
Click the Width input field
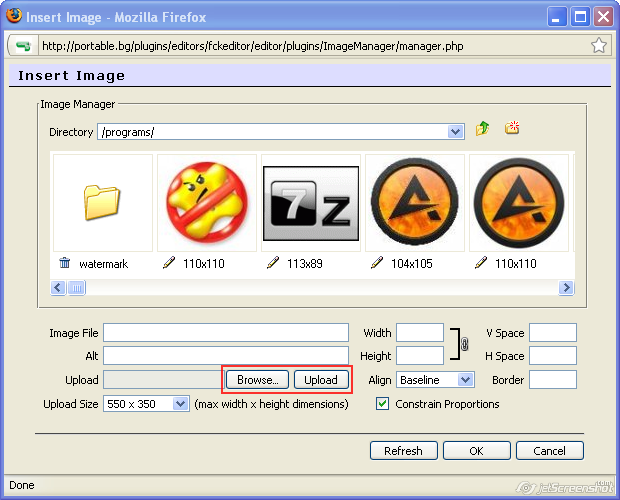point(420,332)
